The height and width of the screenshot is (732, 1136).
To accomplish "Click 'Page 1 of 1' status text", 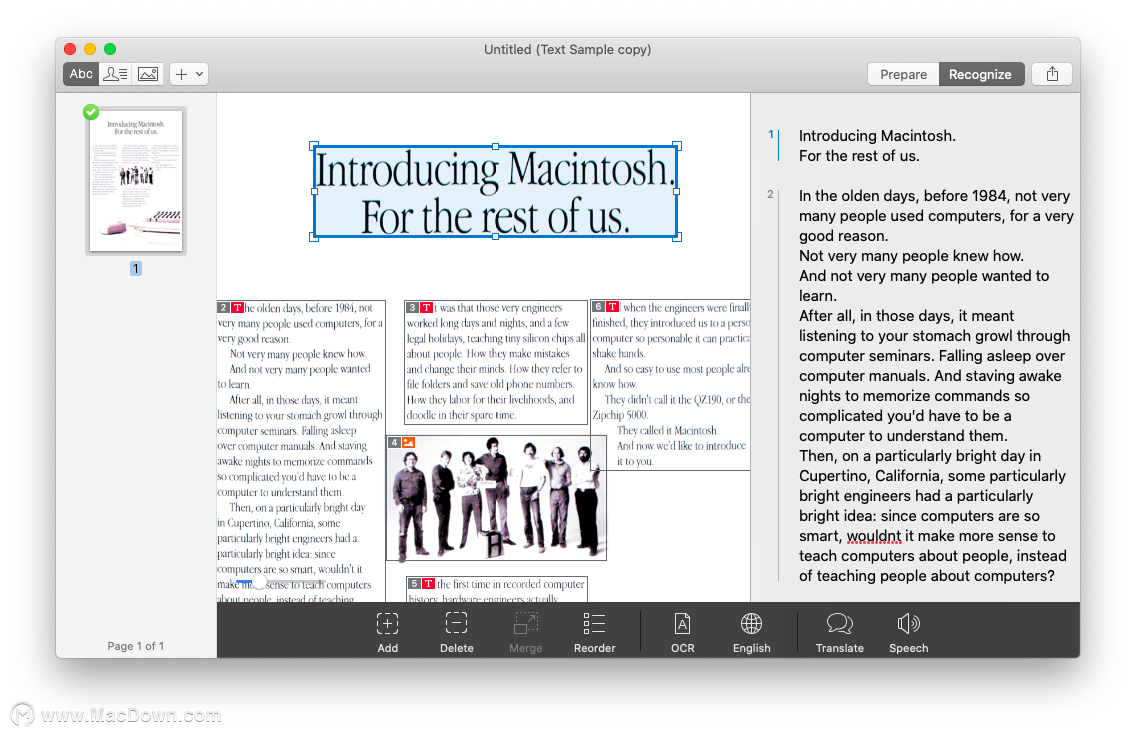I will click(x=135, y=646).
